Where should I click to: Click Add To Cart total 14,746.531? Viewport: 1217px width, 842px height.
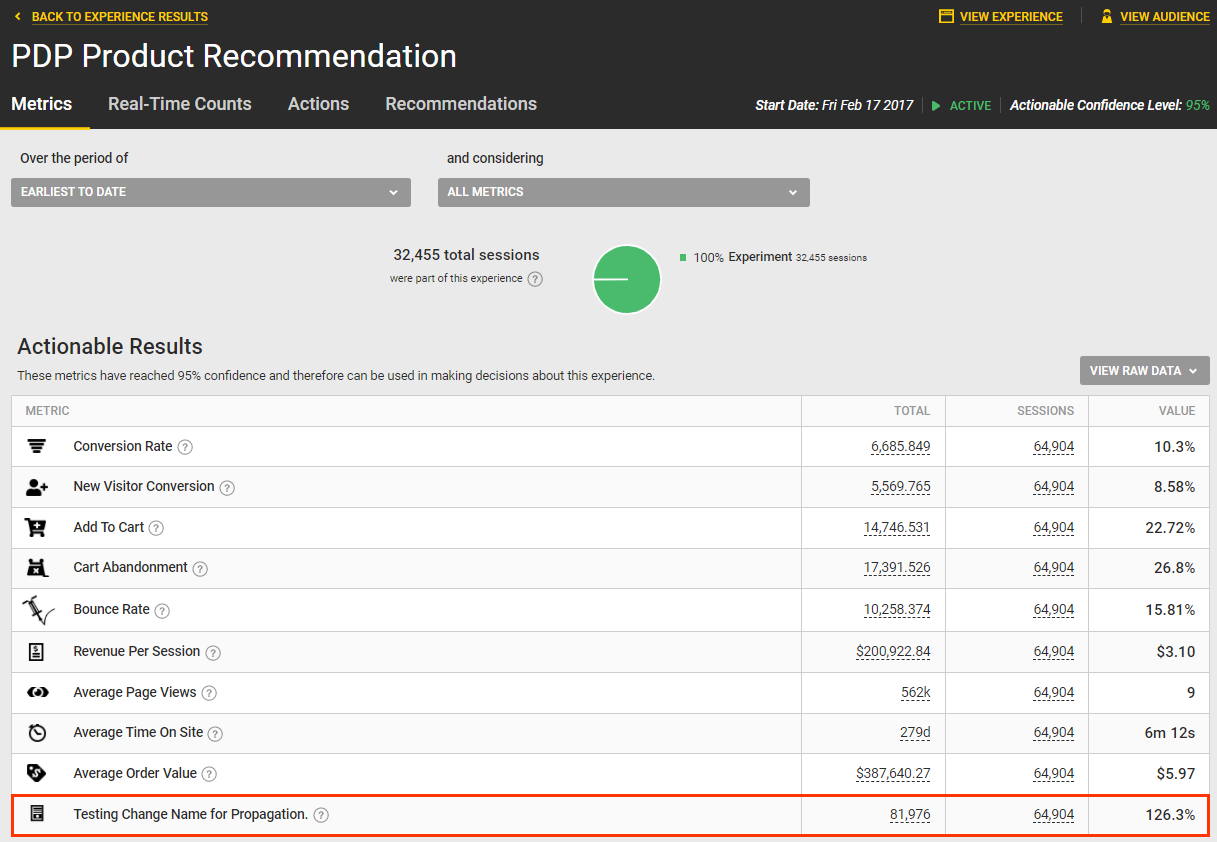click(897, 527)
